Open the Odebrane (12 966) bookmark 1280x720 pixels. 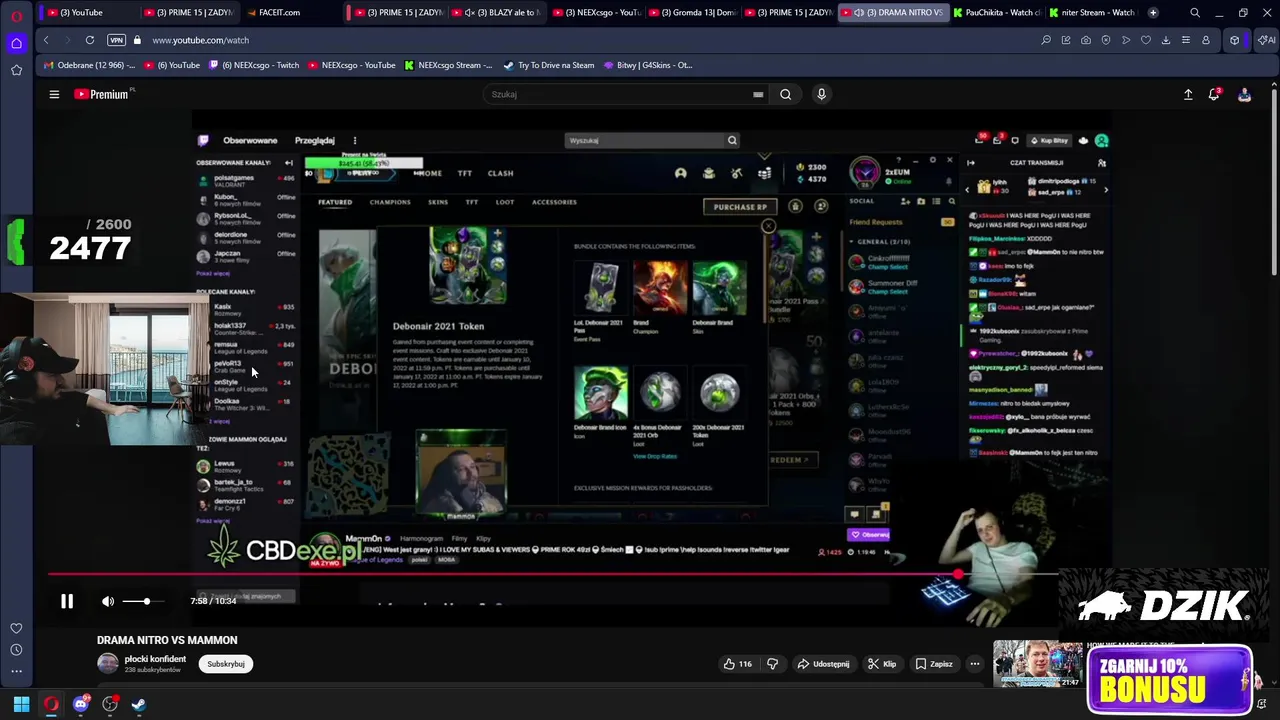tap(88, 65)
